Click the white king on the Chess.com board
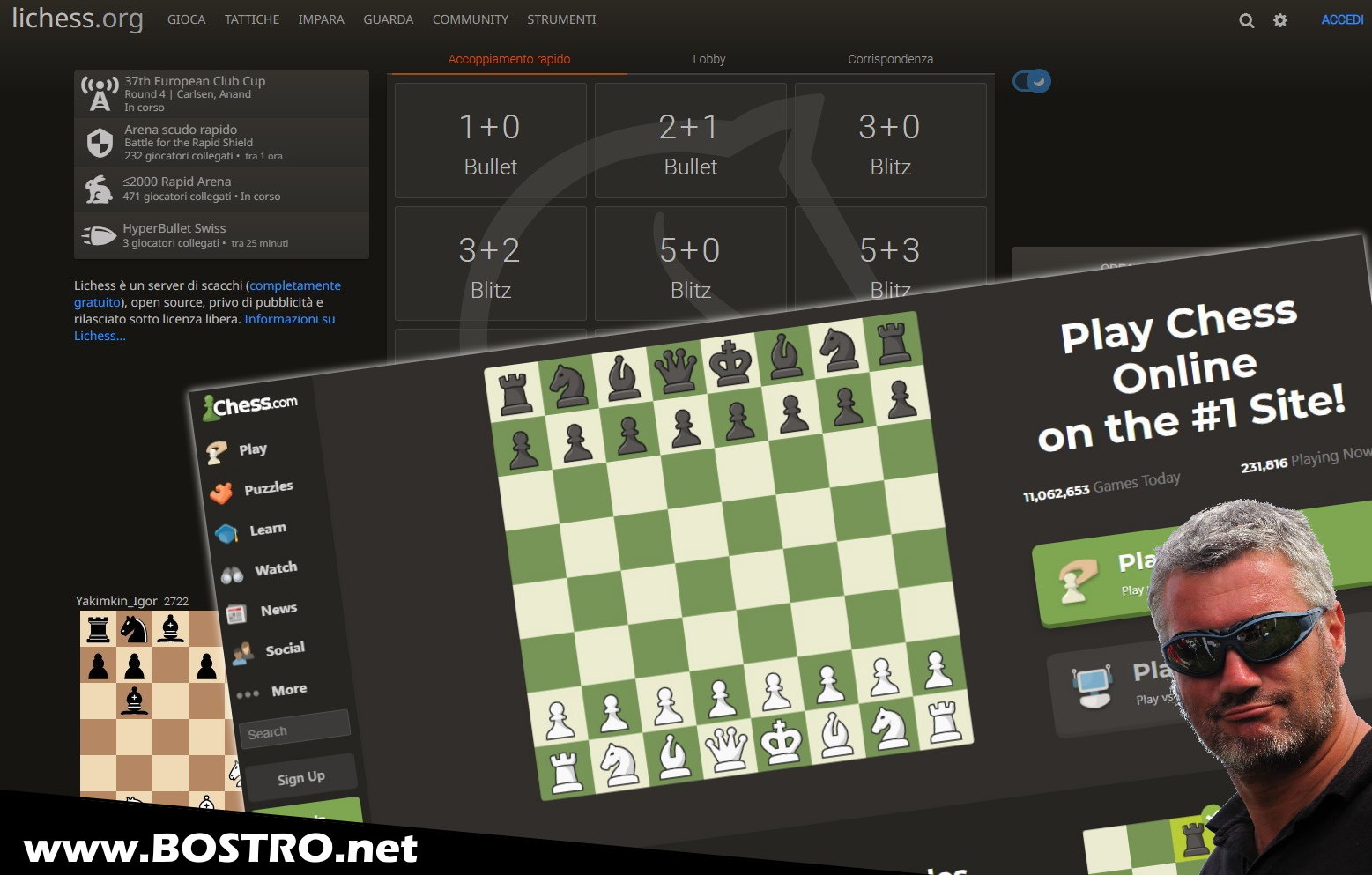This screenshot has height=875, width=1372. point(781,741)
